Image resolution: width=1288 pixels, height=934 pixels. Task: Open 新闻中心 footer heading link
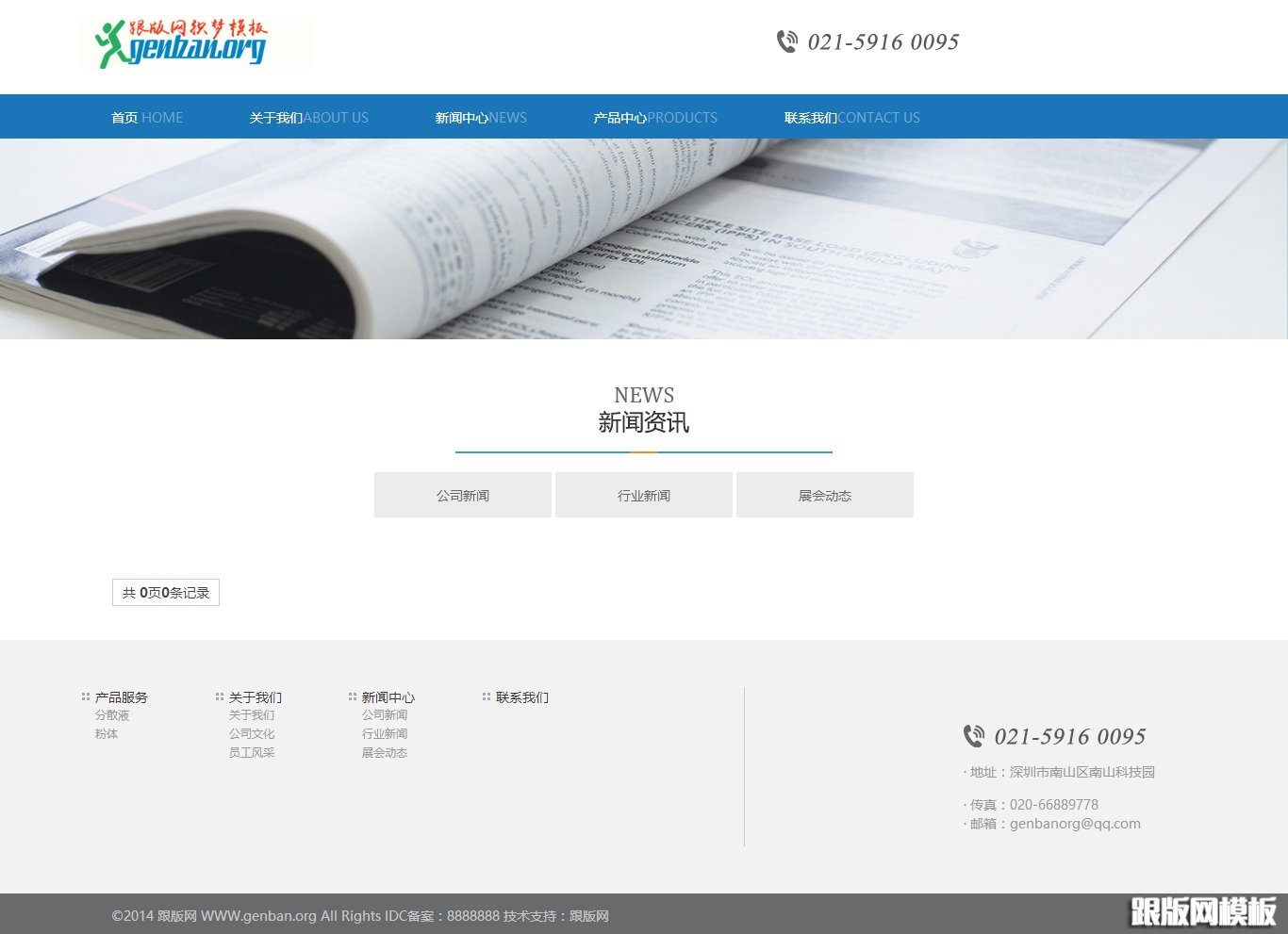tap(388, 697)
